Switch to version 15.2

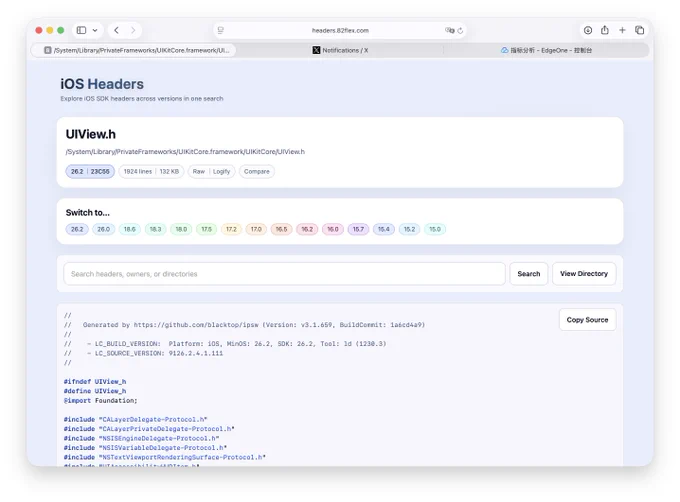click(x=409, y=229)
